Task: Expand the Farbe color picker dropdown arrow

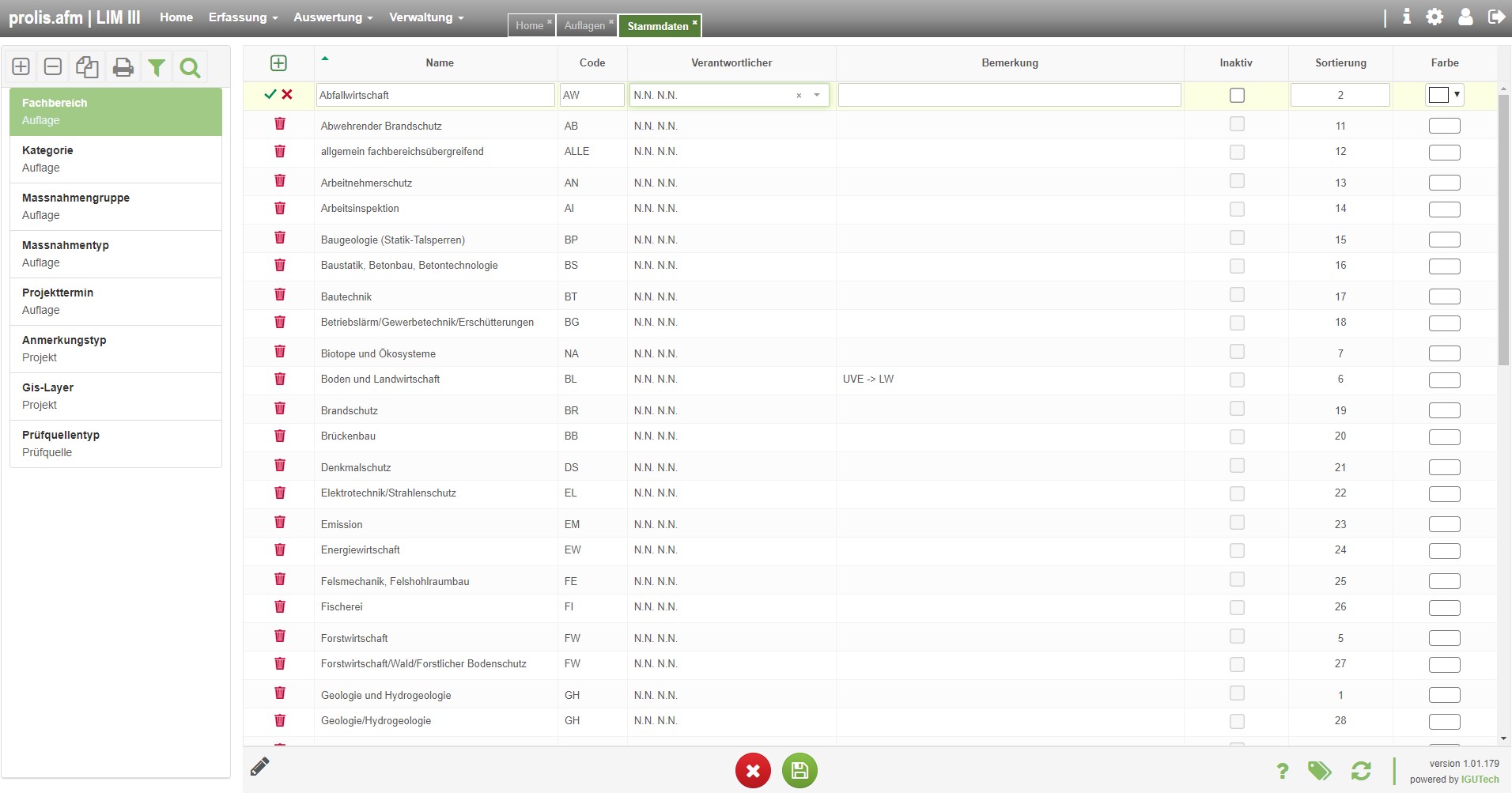Action: pyautogui.click(x=1457, y=94)
